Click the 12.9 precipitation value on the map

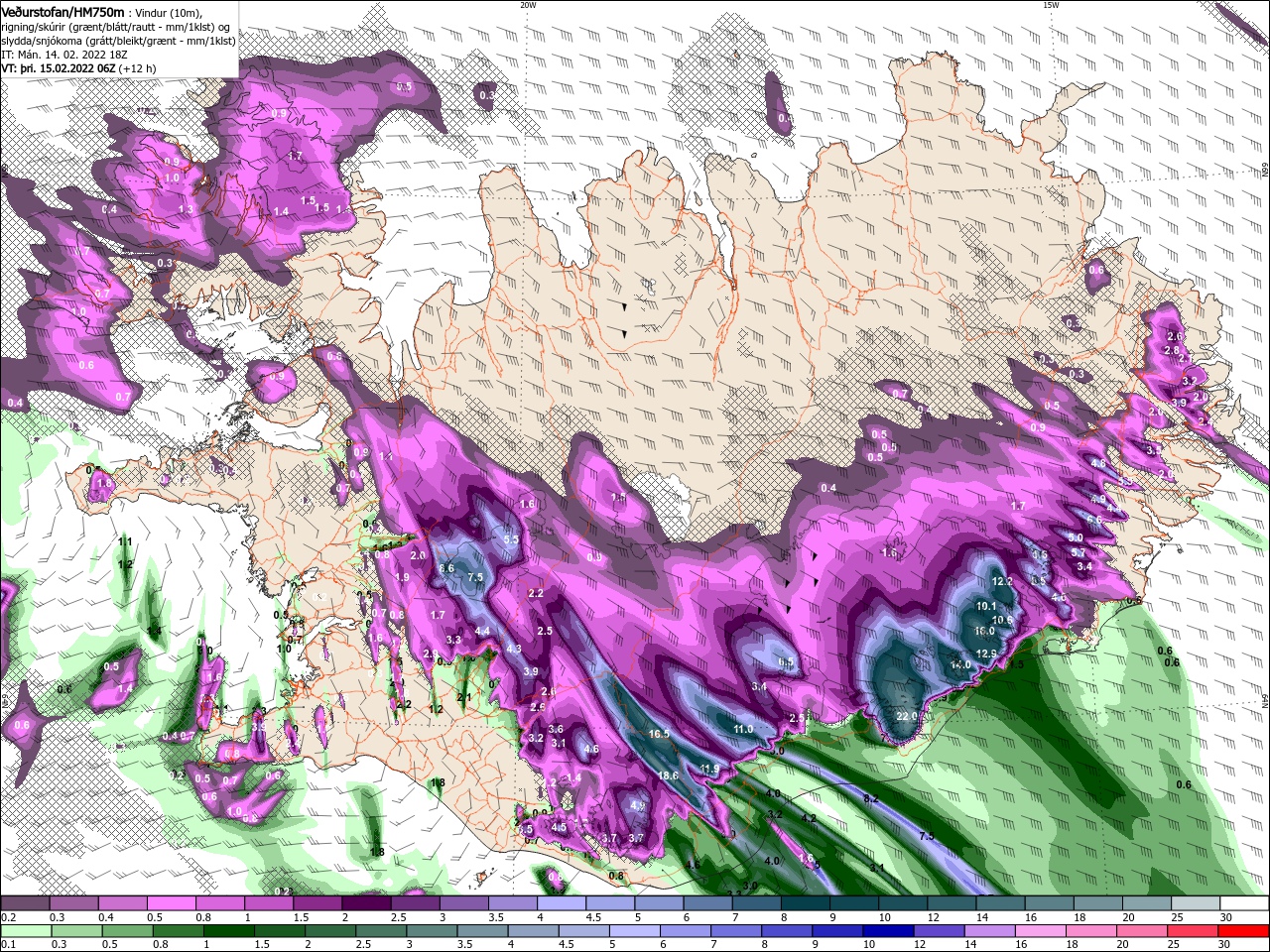click(x=986, y=654)
